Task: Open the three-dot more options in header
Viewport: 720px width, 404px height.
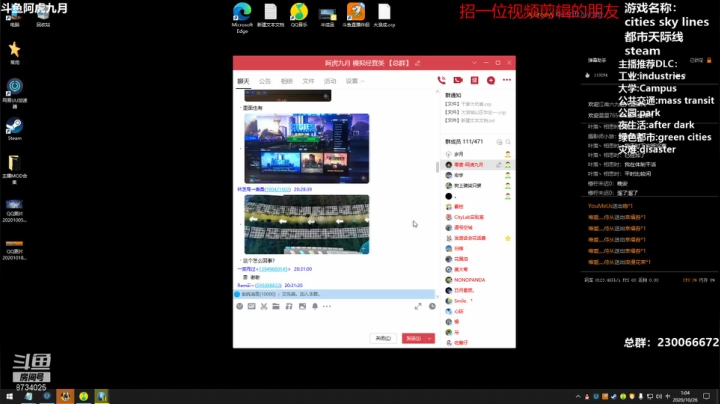Action: pos(507,80)
